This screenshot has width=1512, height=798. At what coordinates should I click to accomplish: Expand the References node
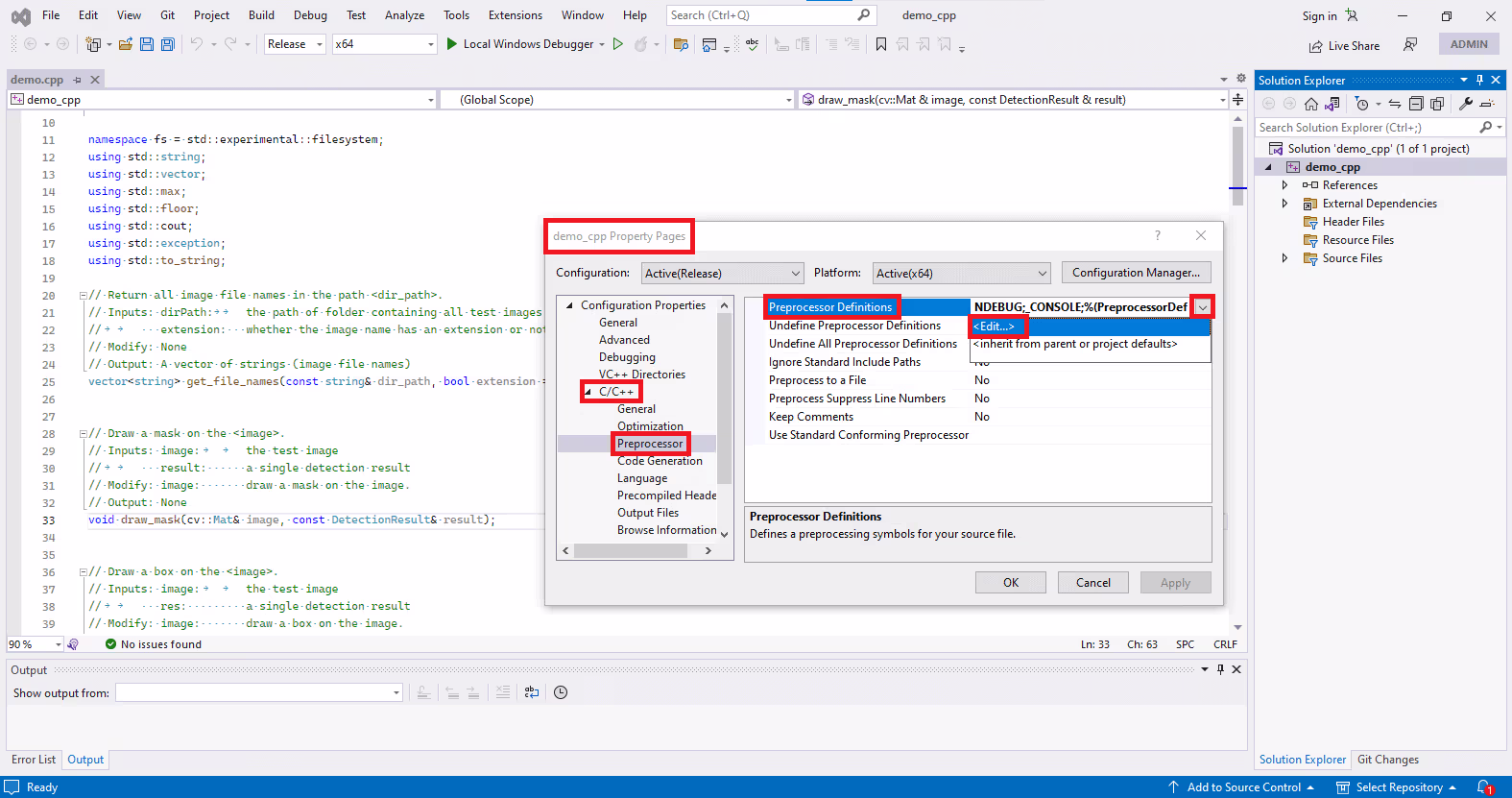[1284, 185]
